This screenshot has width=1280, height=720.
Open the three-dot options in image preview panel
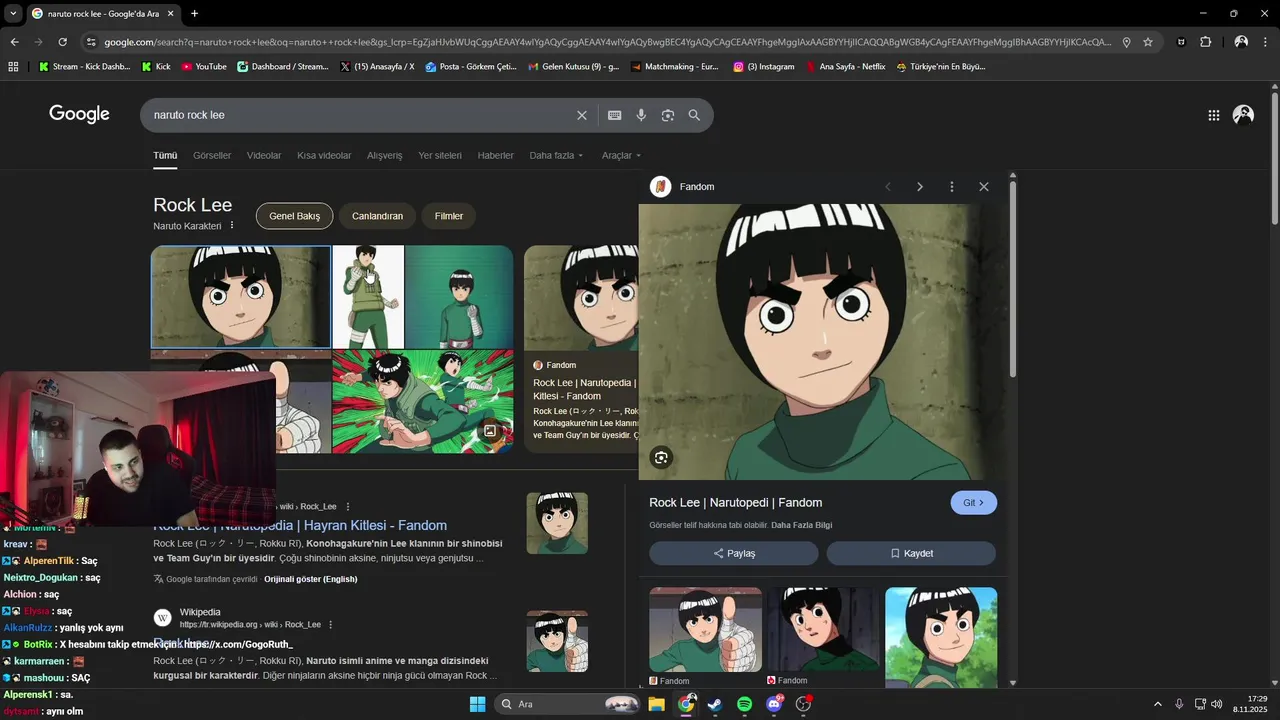(952, 187)
